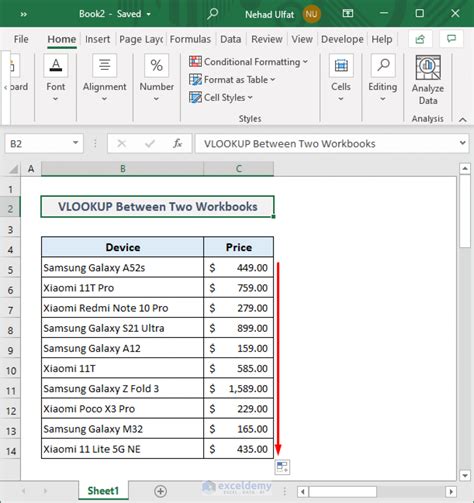
Task: Expand the quick access overflow chevrons
Action: 24,14
